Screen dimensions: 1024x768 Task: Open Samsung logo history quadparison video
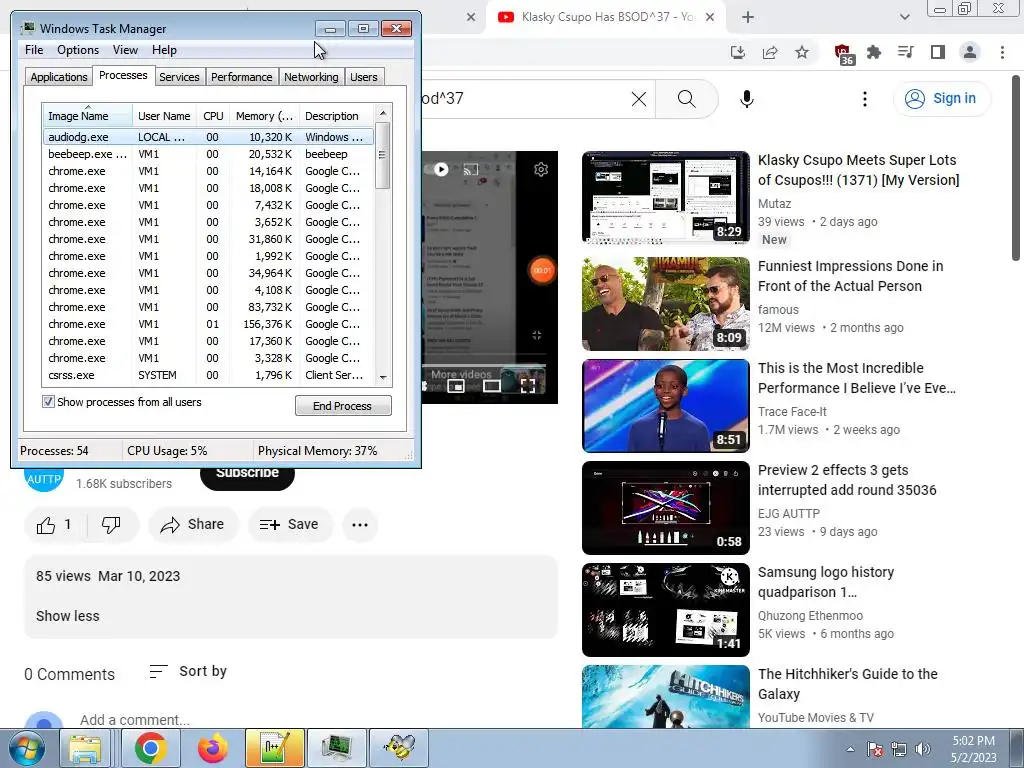pyautogui.click(x=665, y=610)
